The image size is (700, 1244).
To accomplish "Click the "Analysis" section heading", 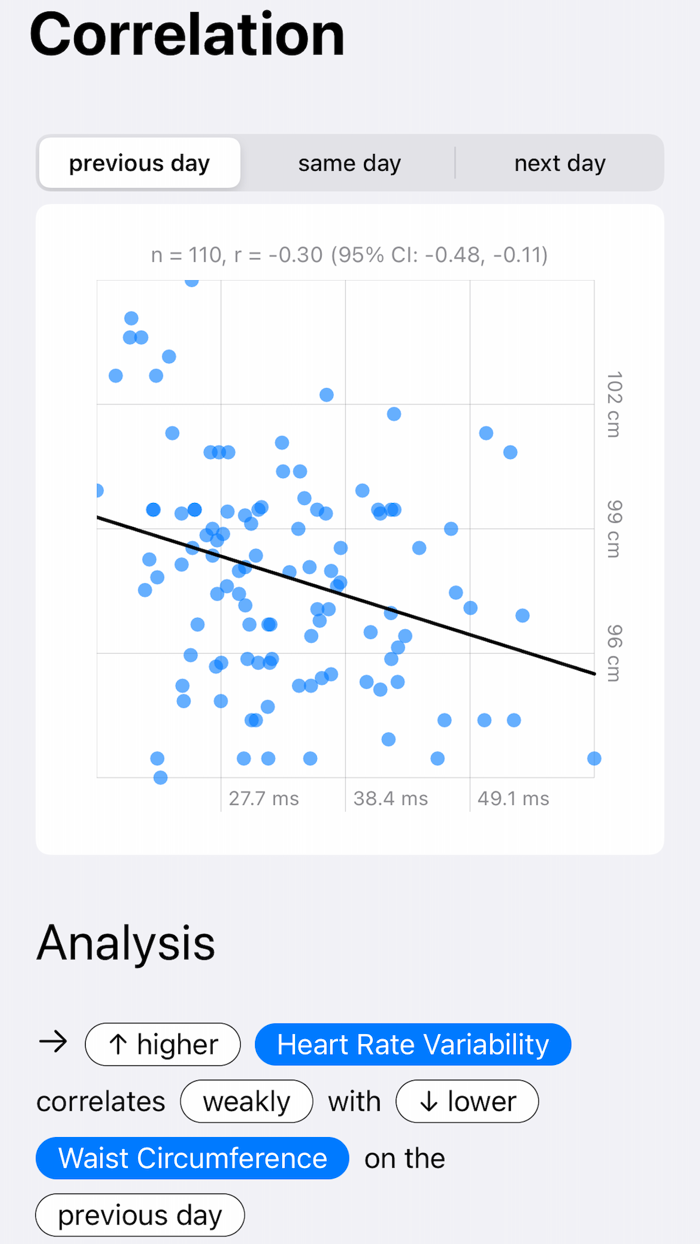I will pyautogui.click(x=126, y=943).
